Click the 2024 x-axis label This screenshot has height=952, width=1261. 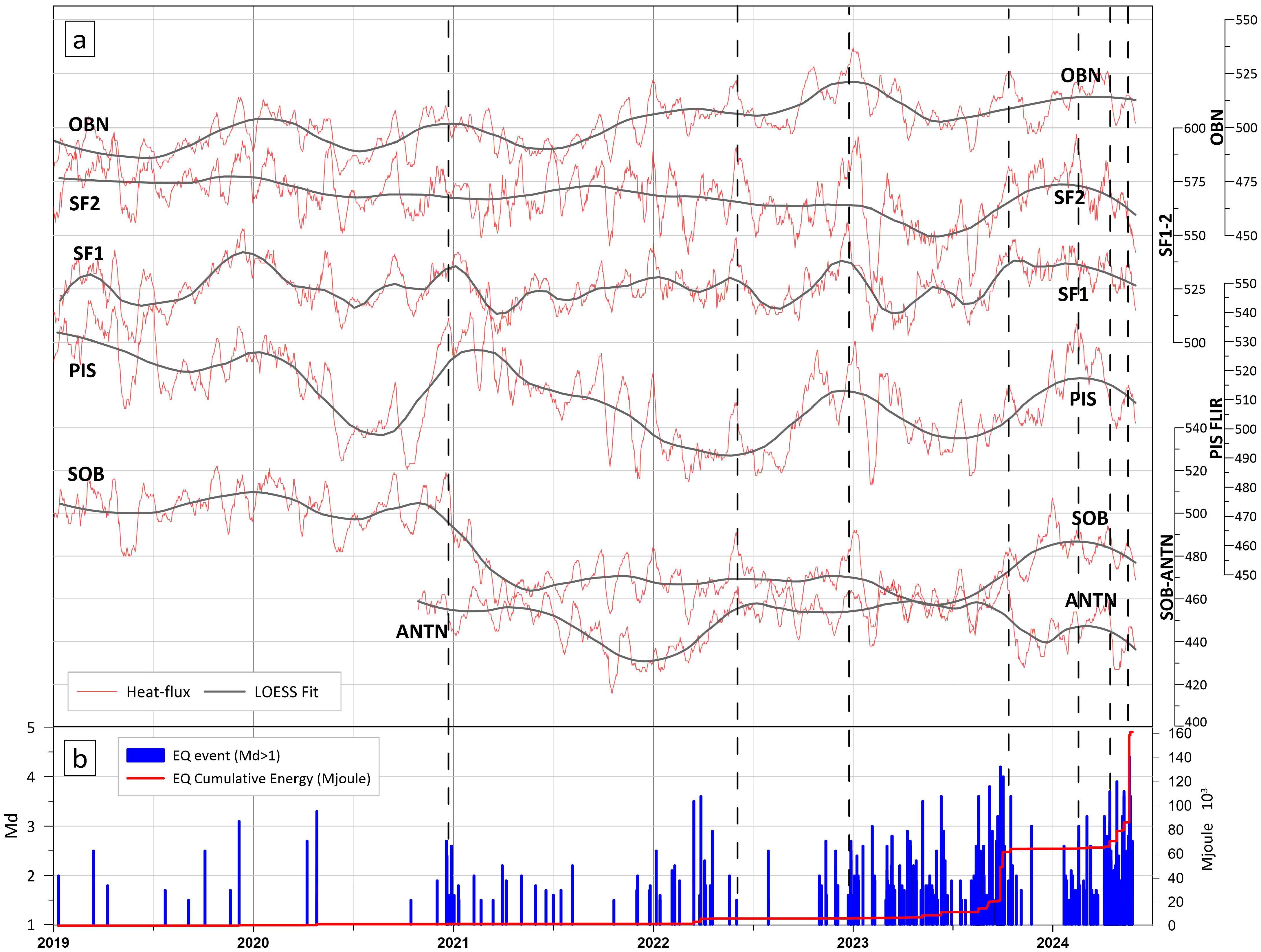(1052, 943)
